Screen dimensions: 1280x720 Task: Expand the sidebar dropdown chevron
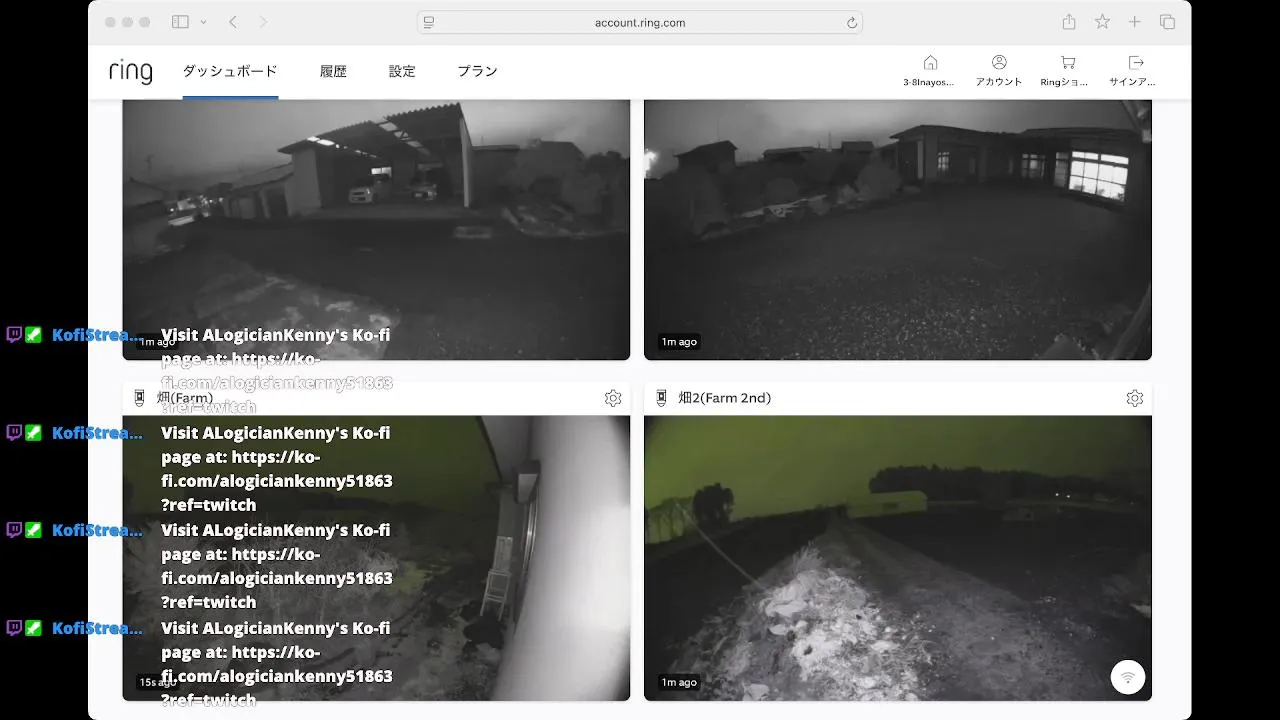[x=204, y=22]
